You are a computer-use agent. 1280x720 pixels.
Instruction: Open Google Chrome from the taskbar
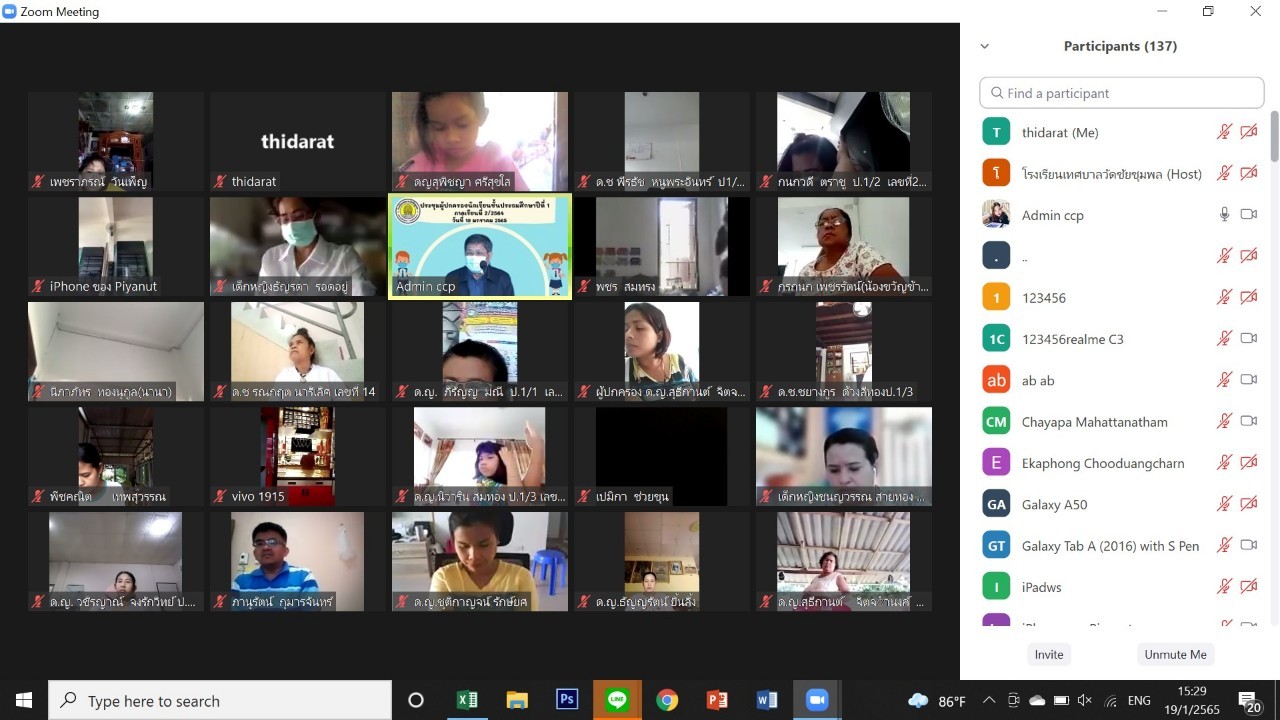coord(667,700)
